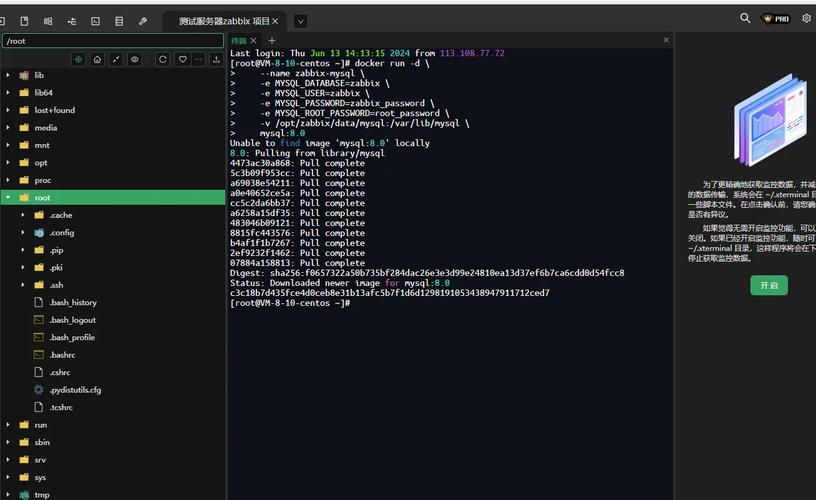Open the search magnifier in top bar

[x=745, y=19]
